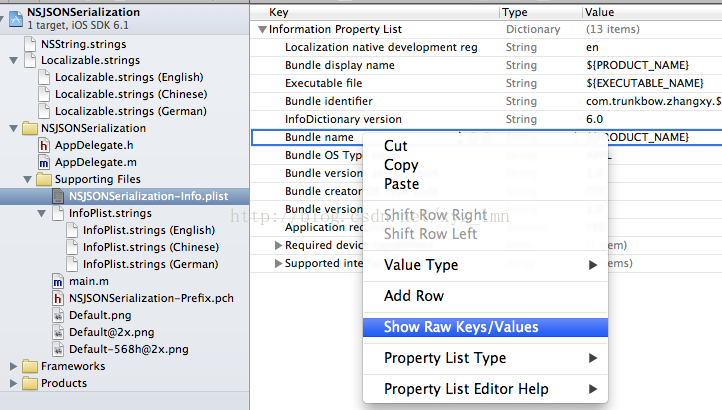Select the AppDelegate.h header file icon
The image size is (722, 410).
44,145
